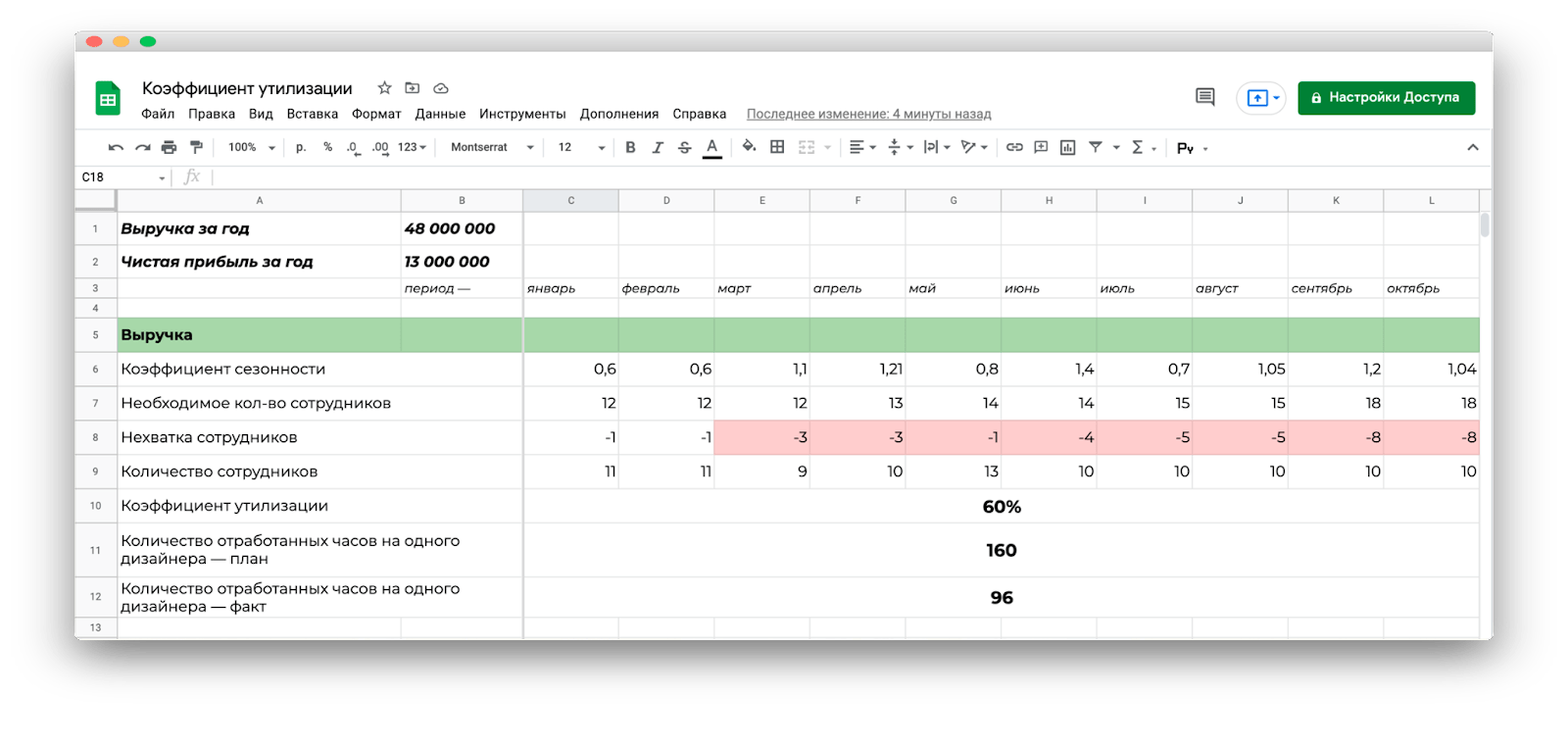Print the spreadsheet using the printer icon
1568x746 pixels.
click(169, 148)
